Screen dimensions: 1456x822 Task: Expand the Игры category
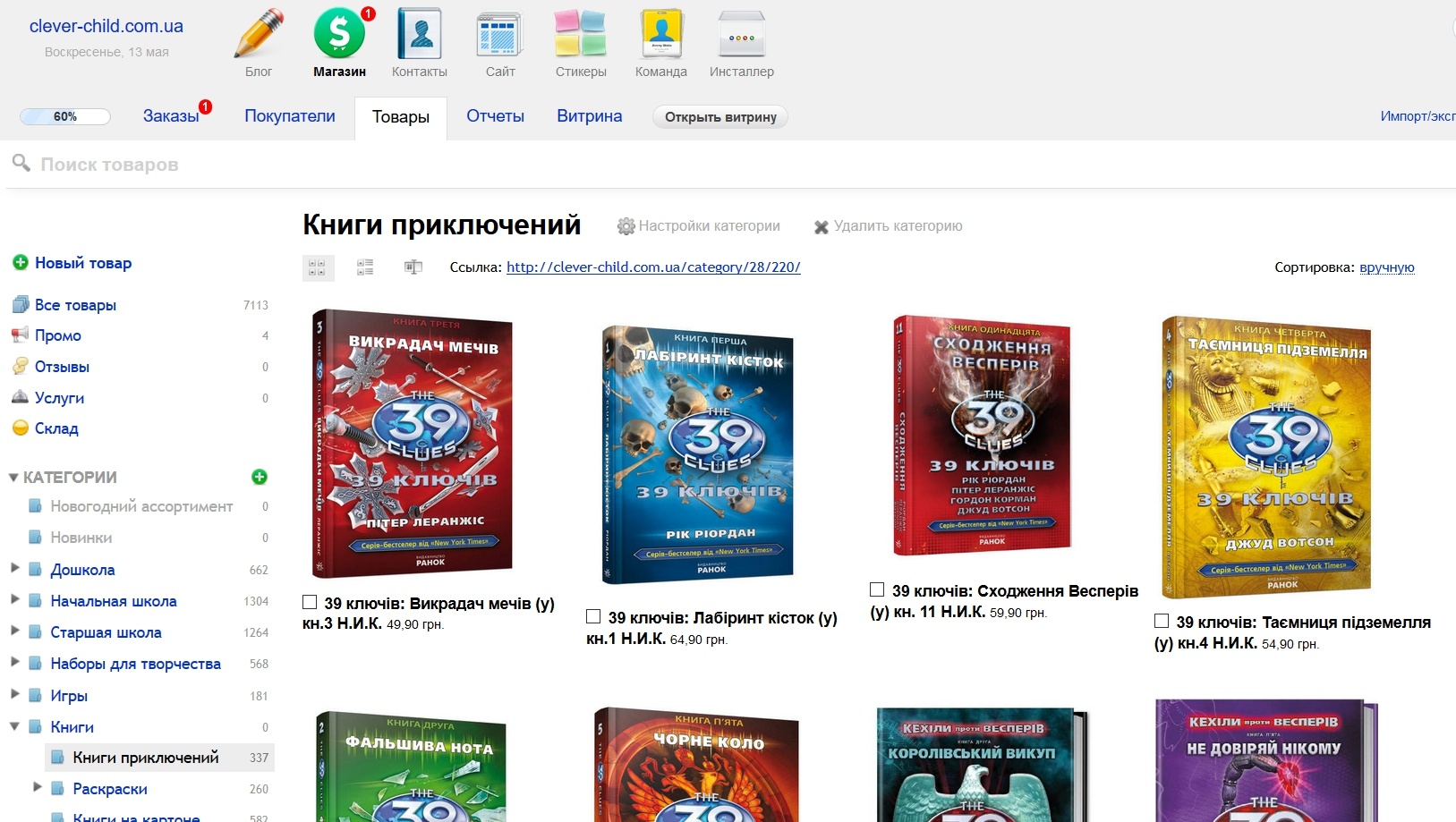[14, 693]
